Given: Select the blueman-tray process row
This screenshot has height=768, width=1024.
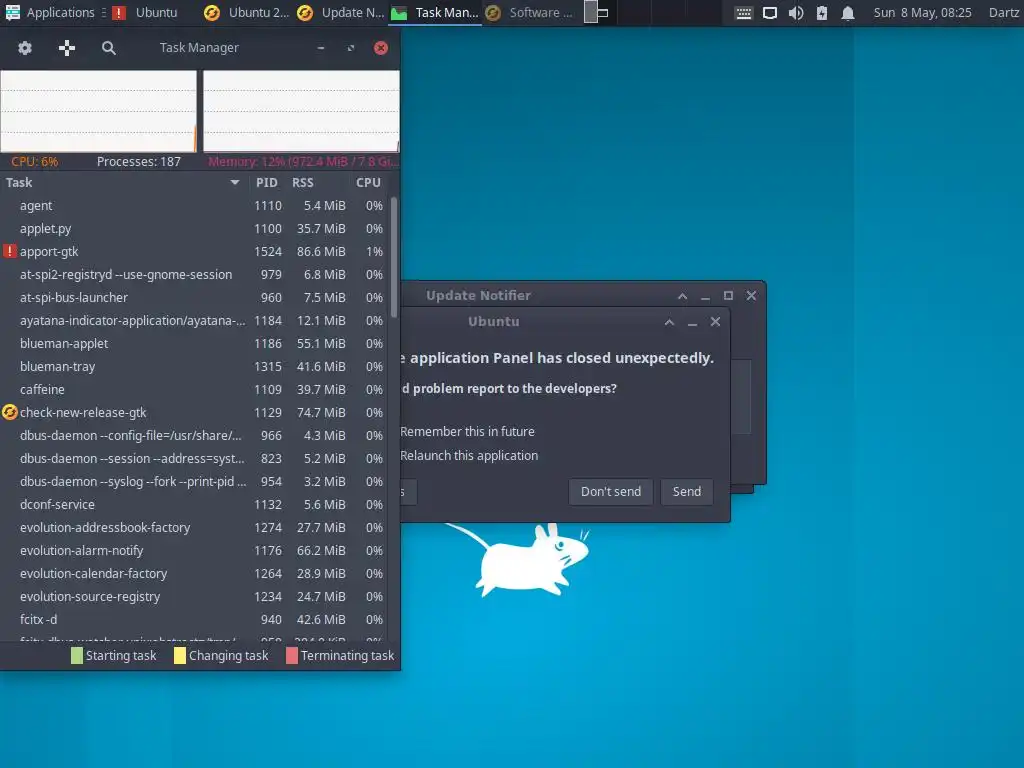Looking at the screenshot, I should pos(194,366).
